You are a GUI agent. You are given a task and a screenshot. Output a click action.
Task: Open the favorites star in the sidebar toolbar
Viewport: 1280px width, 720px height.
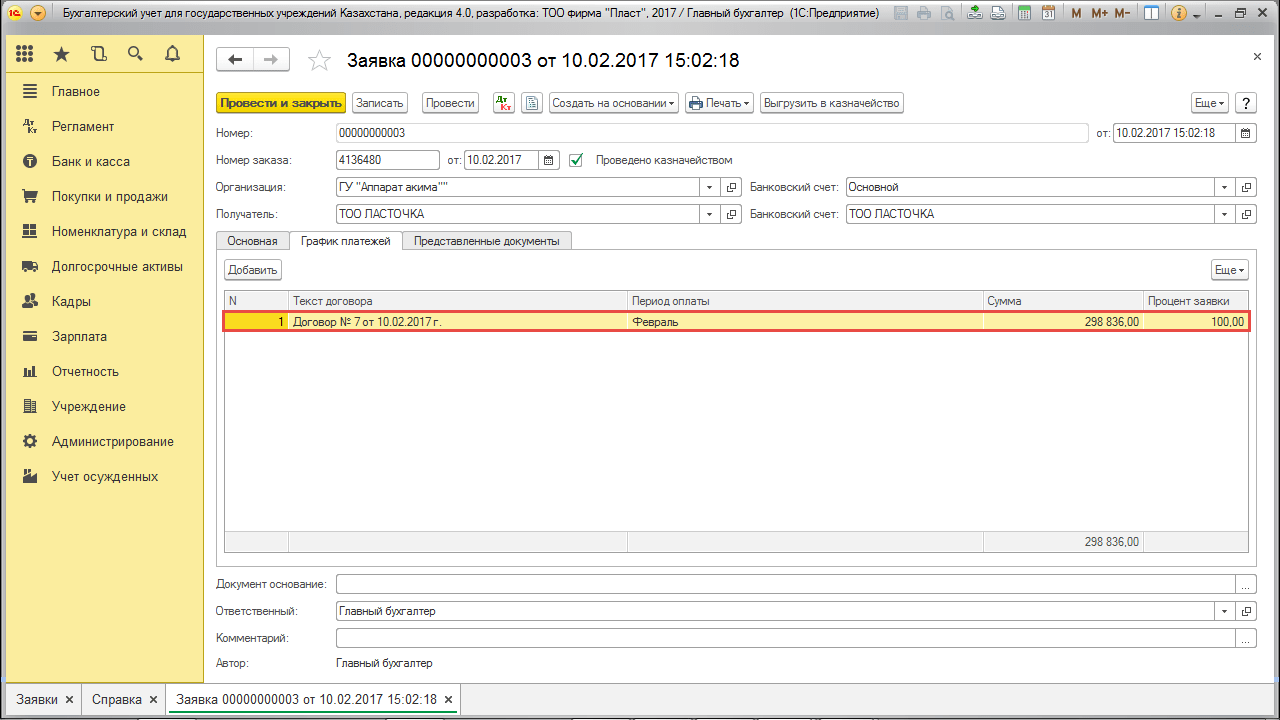(x=61, y=54)
